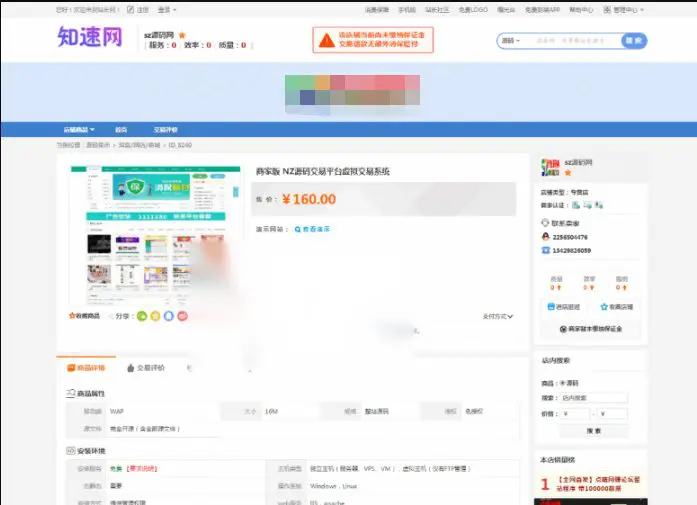Focus the minimum price input field
The width and height of the screenshot is (697, 505).
[x=575, y=414]
